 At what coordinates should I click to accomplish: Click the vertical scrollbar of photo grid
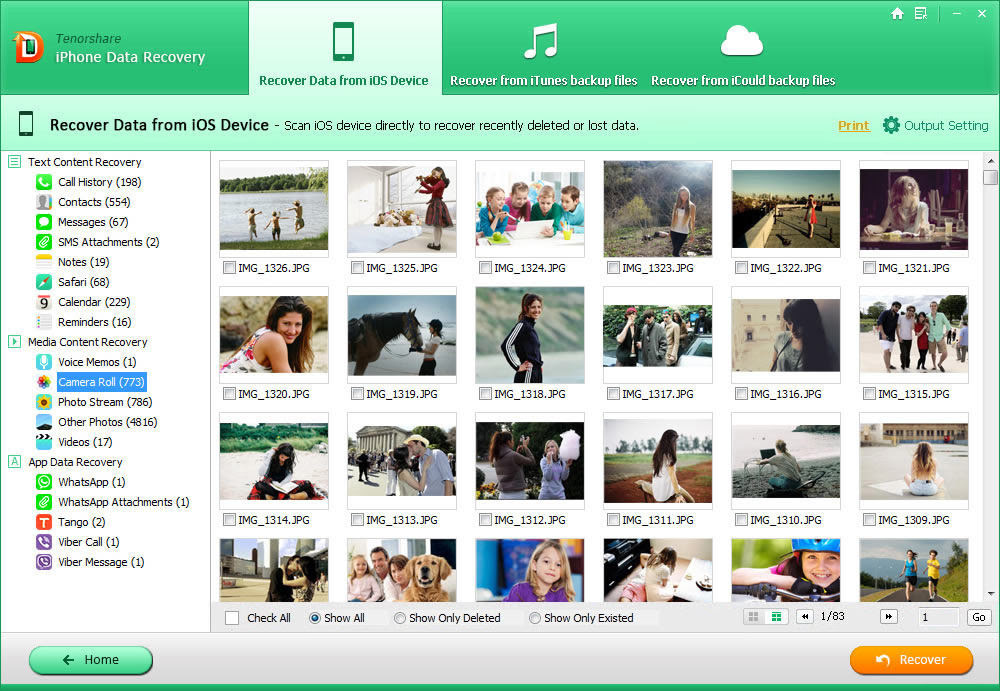990,376
